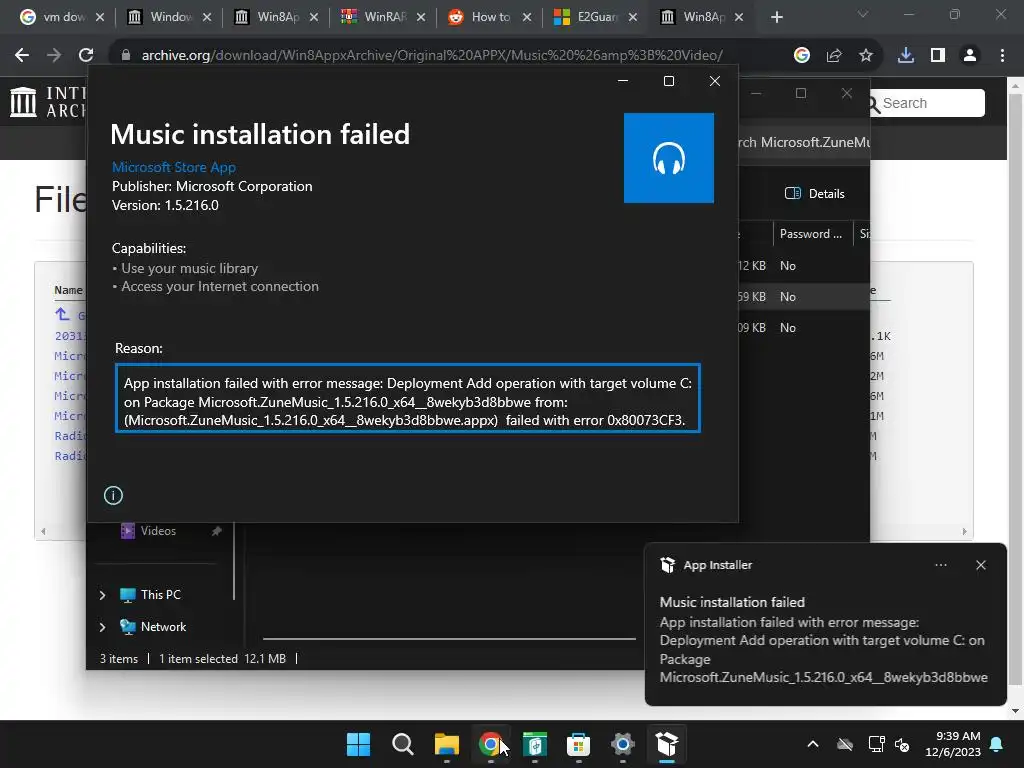
Task: Maximize the App Installer window
Action: coord(669,81)
